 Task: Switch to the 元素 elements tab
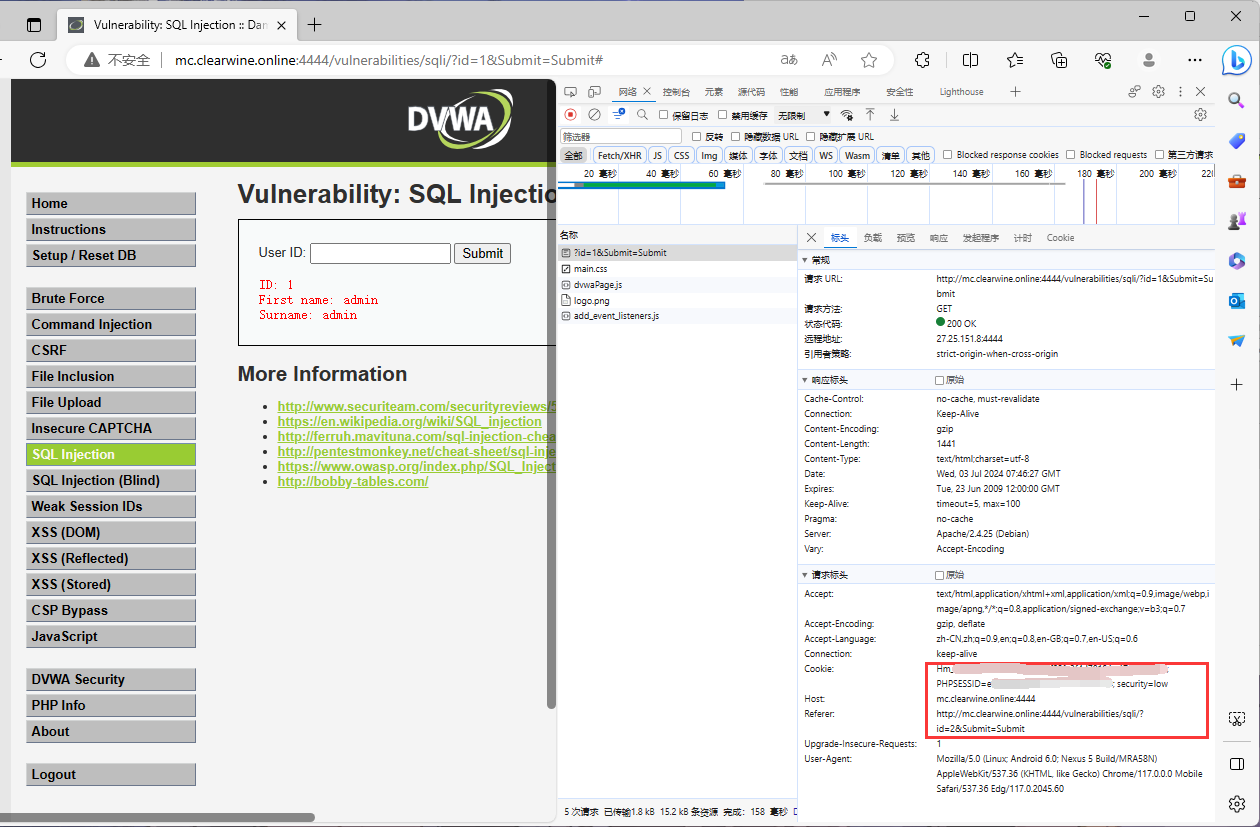(x=713, y=92)
